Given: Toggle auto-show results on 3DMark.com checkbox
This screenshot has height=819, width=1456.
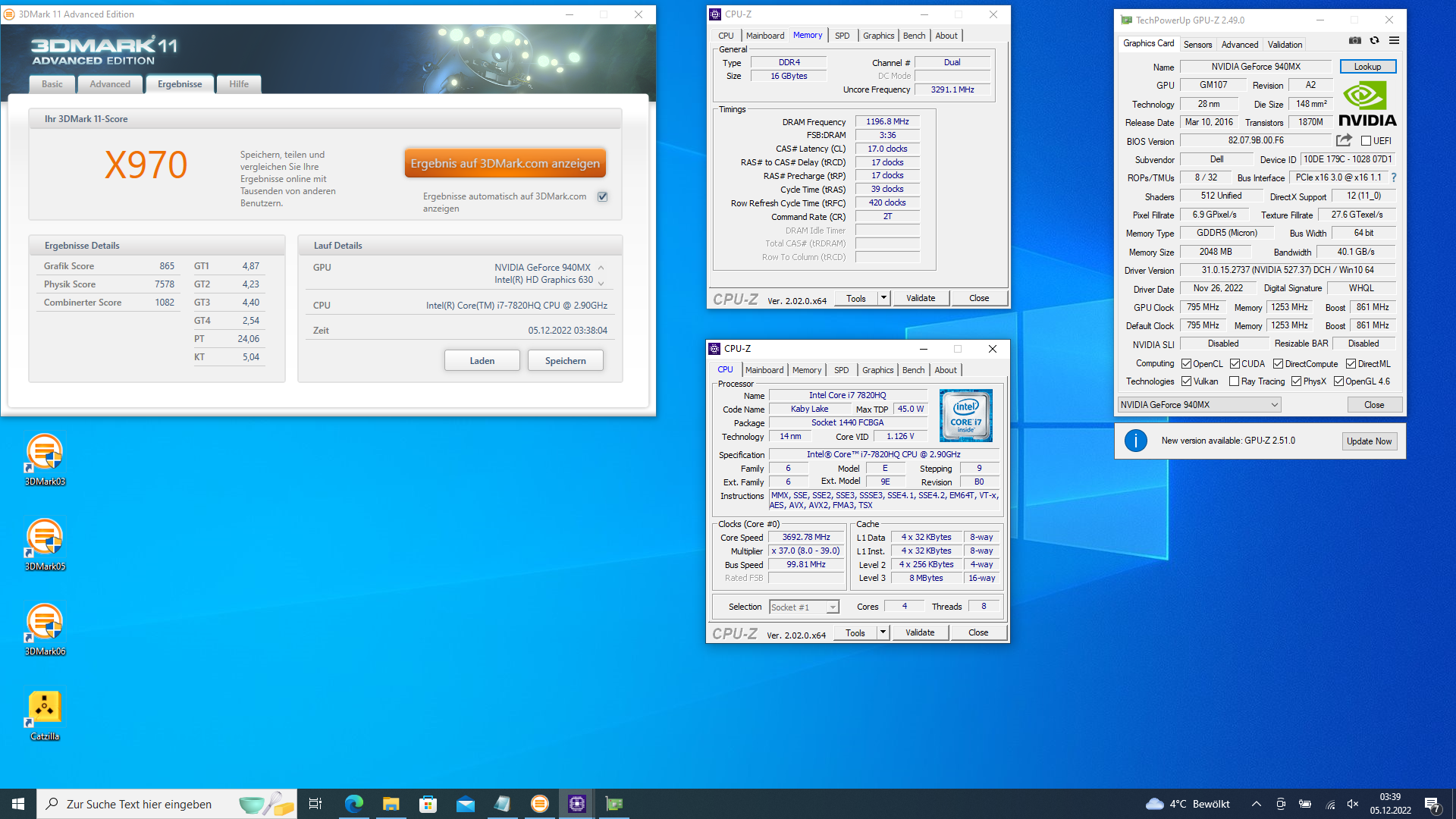Looking at the screenshot, I should coord(603,196).
